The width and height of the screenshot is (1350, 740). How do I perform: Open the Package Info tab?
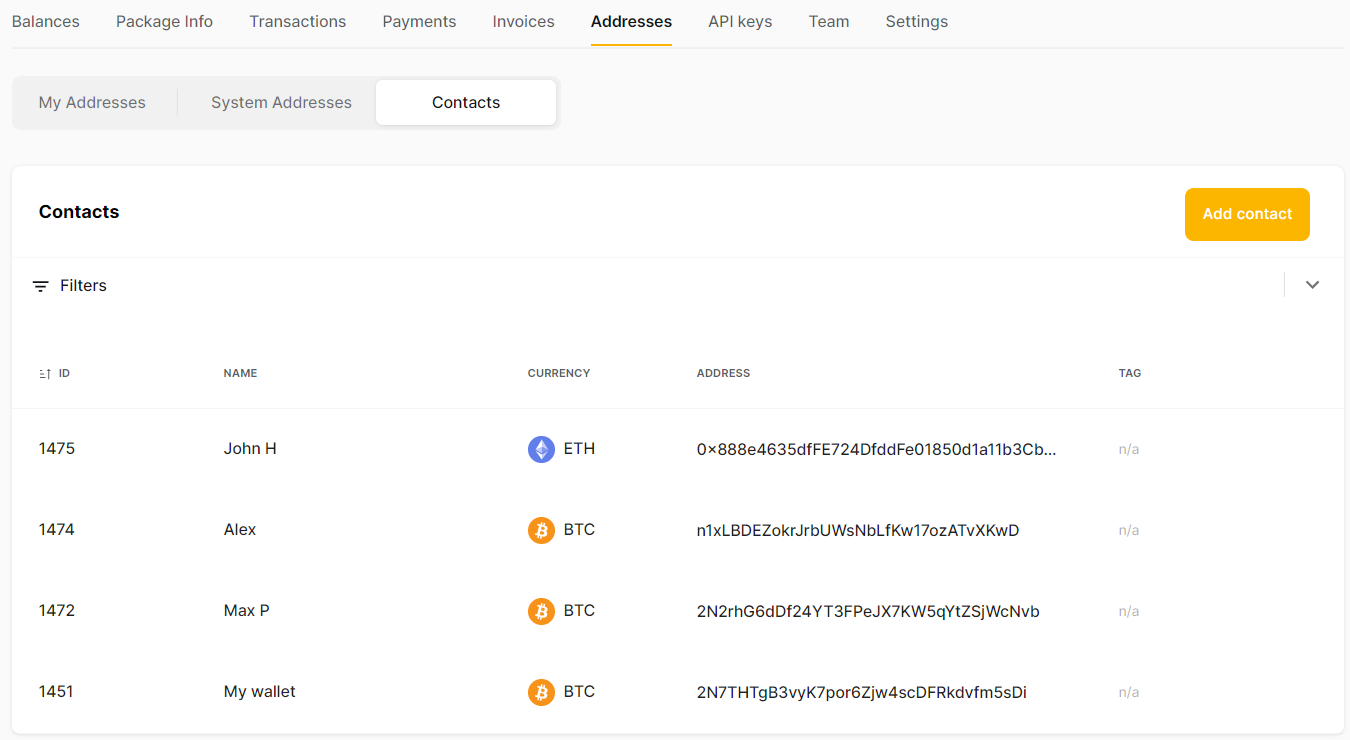[164, 21]
